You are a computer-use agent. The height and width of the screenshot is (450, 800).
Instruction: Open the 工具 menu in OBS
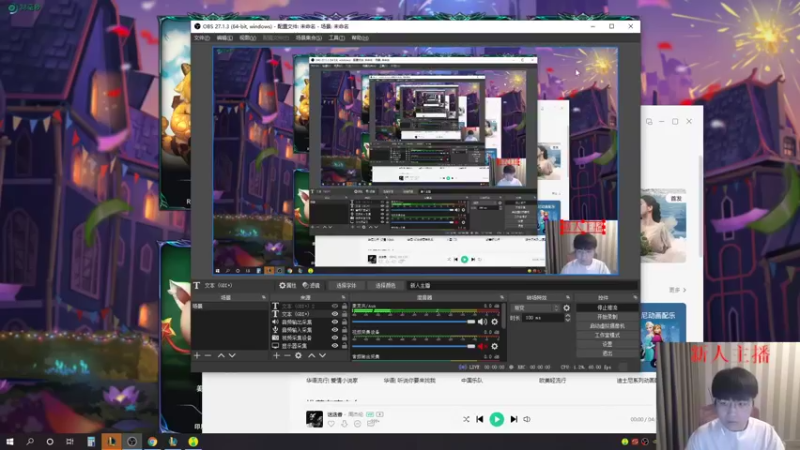[x=336, y=38]
